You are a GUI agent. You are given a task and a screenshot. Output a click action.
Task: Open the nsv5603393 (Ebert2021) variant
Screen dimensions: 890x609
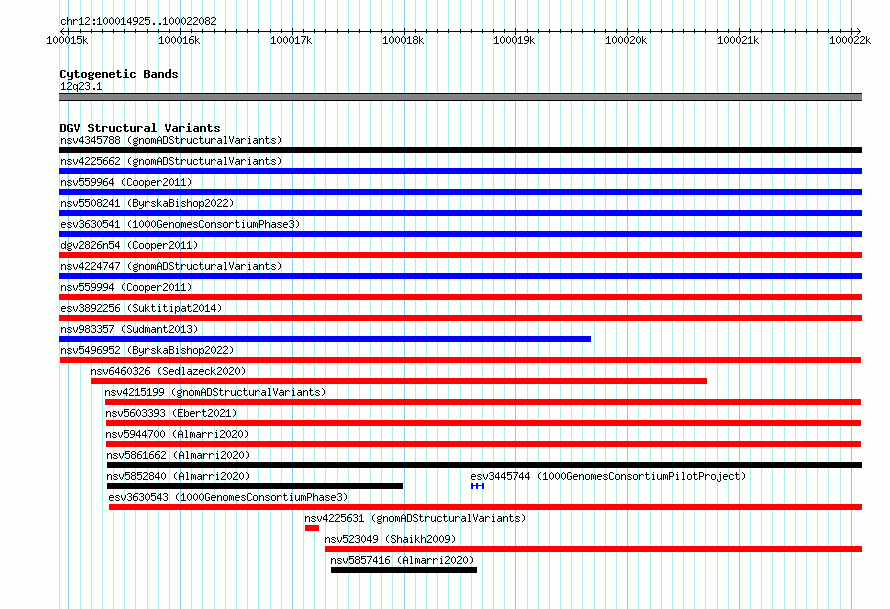483,423
